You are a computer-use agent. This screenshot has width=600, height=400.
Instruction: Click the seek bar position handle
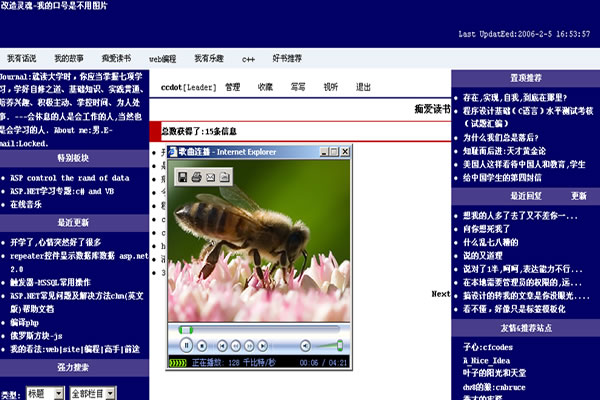coord(186,330)
